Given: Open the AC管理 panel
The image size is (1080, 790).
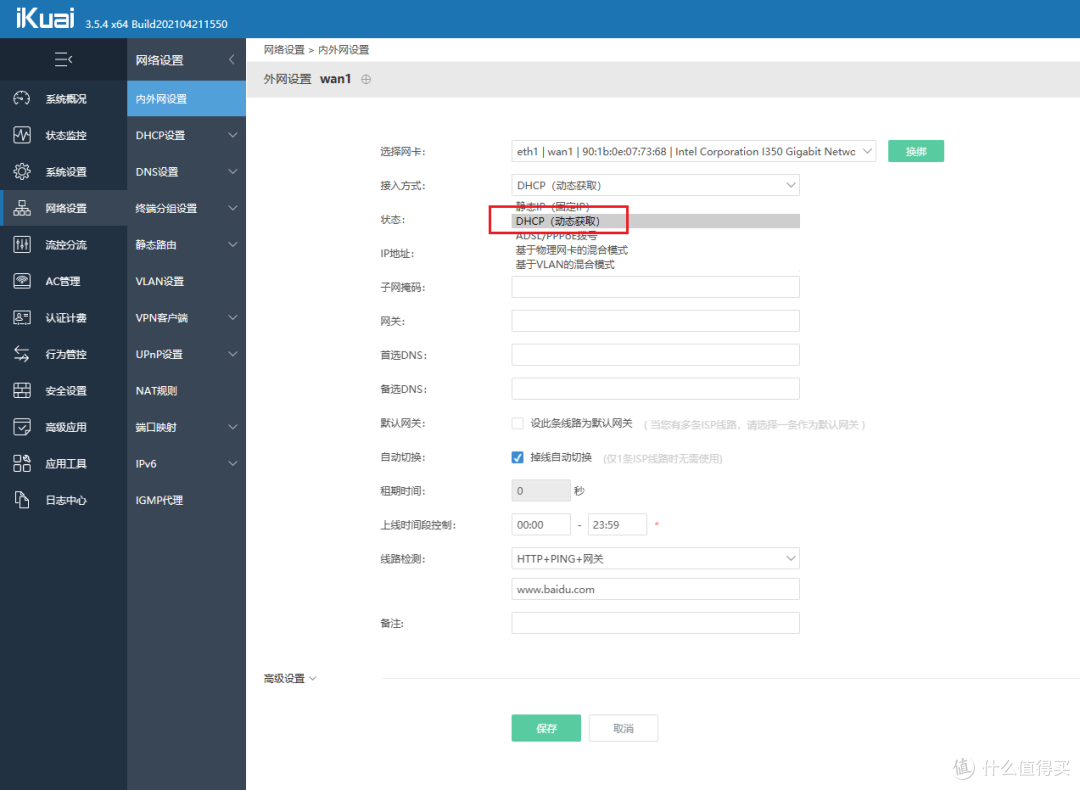Looking at the screenshot, I should click(x=63, y=281).
